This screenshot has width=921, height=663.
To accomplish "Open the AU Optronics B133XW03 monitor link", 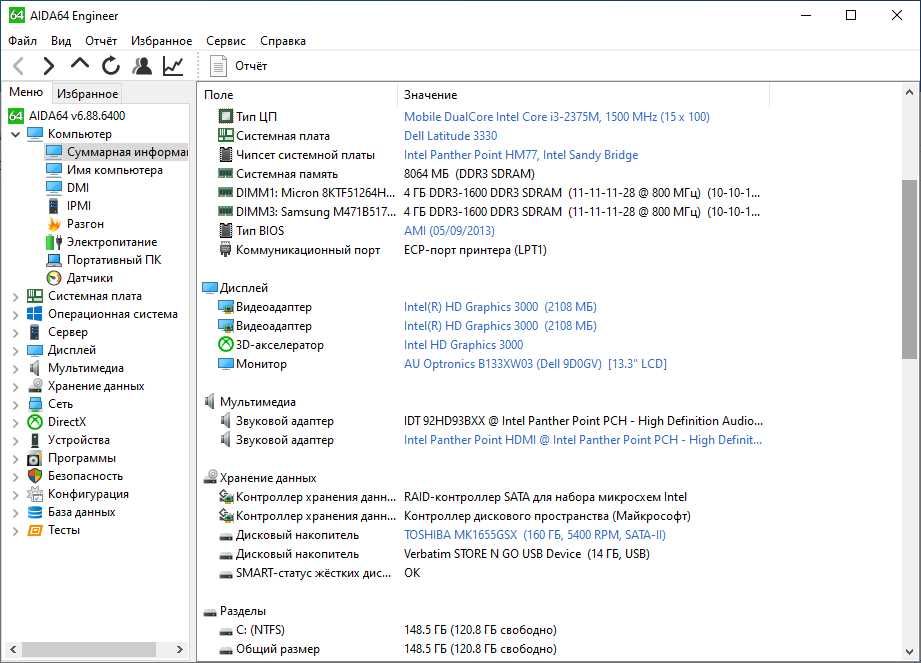I will tap(535, 364).
